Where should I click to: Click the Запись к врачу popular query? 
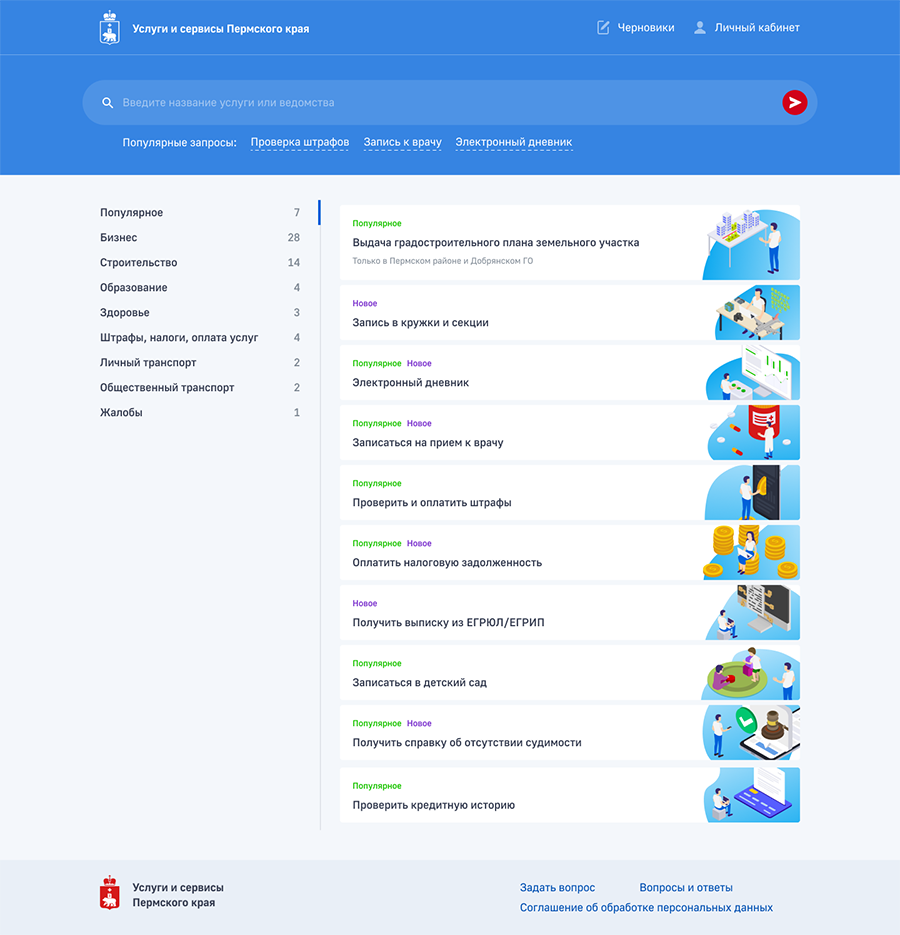point(402,142)
